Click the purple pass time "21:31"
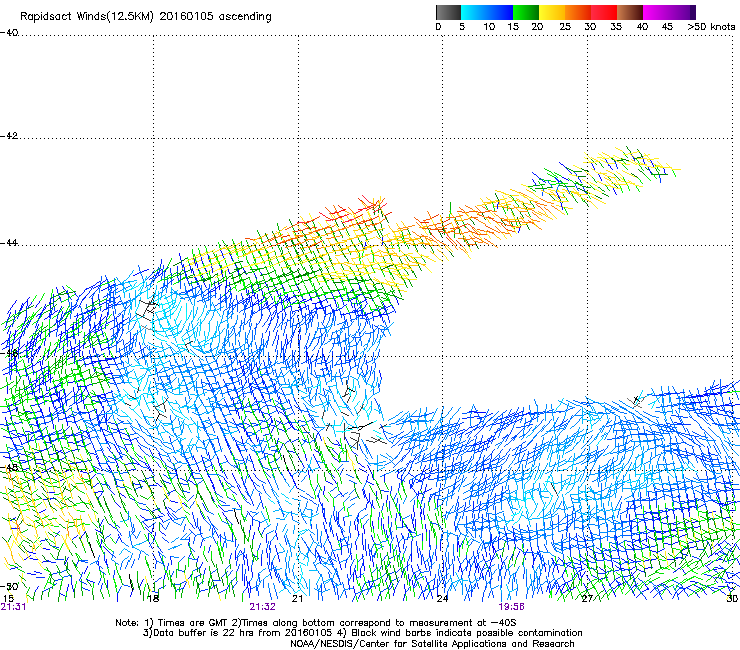This screenshot has height=650, width=740. pos(13,607)
